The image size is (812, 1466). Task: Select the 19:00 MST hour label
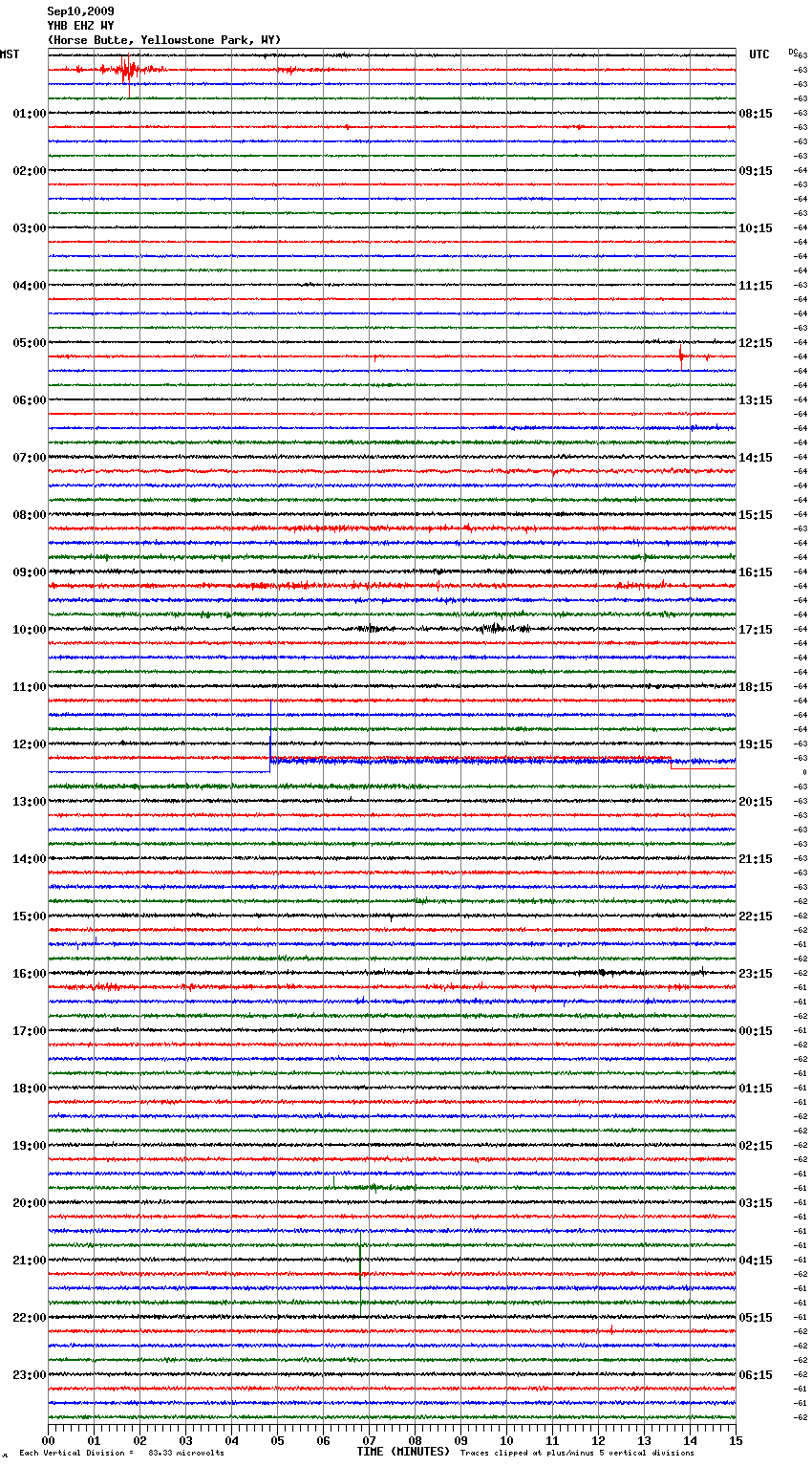[x=29, y=1146]
